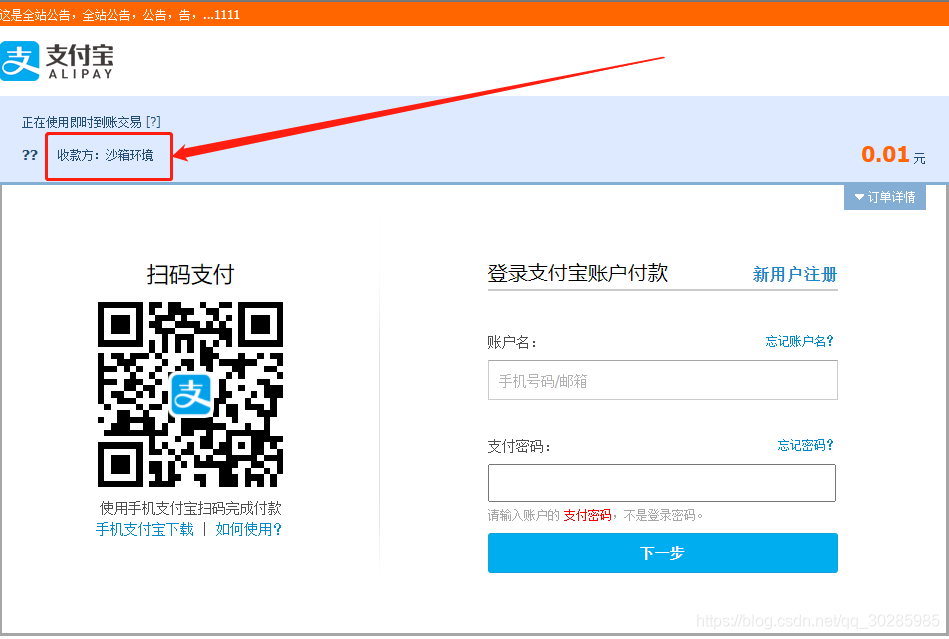This screenshot has height=639, width=949.
Task: Click the QR code for scan payment
Action: click(x=191, y=394)
